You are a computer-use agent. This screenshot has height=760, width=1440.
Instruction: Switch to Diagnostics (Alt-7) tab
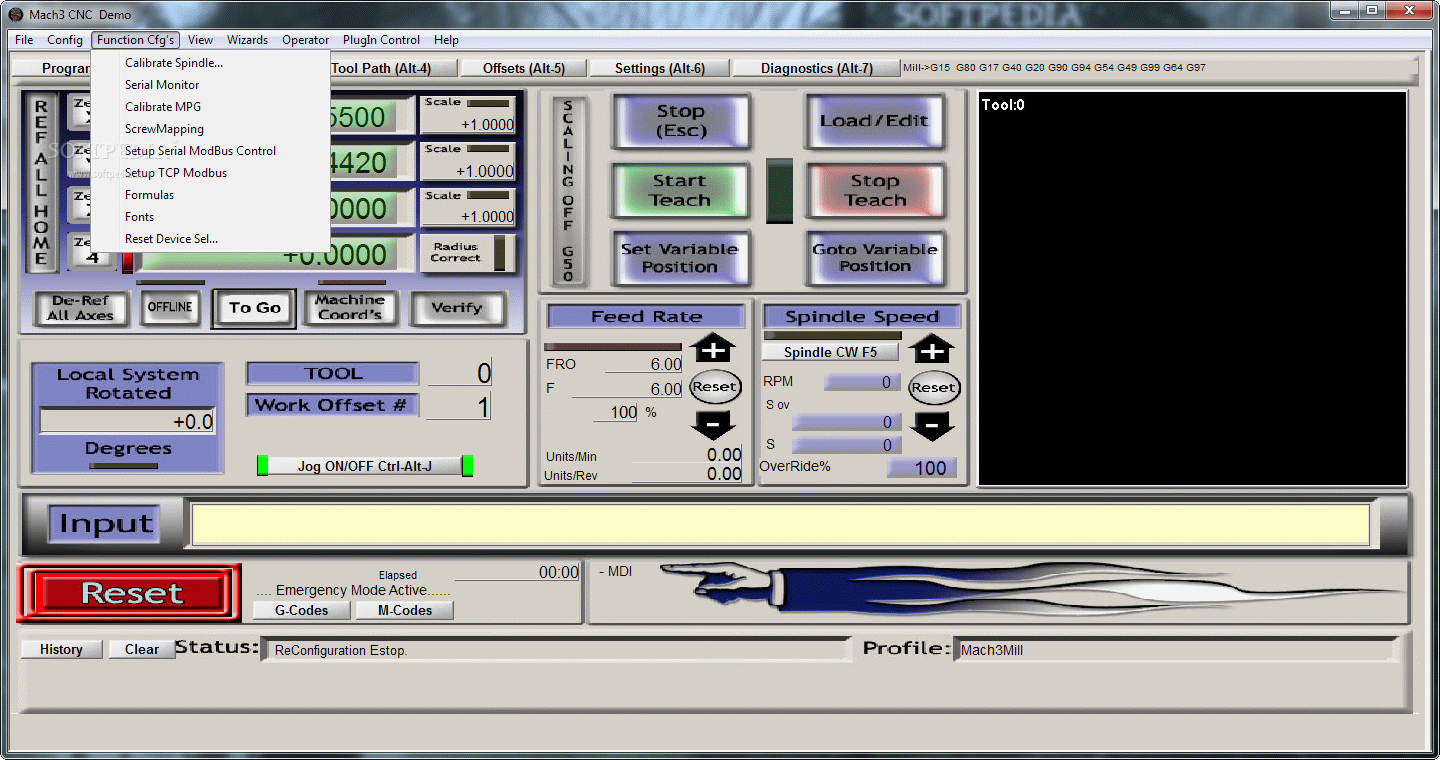coord(816,68)
